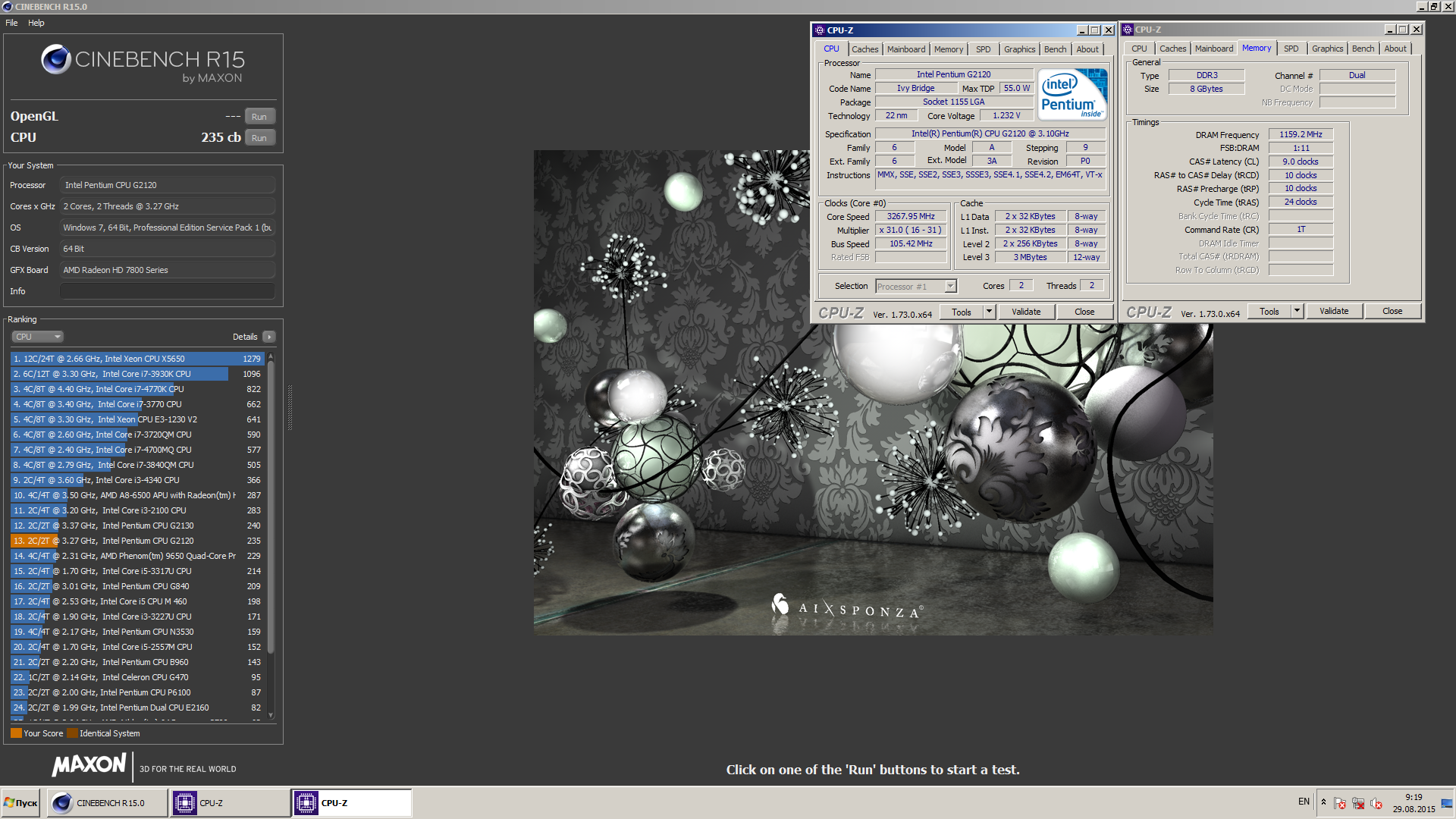Open the Tools dropdown arrow in CPU-Z CPU window
Image resolution: width=1456 pixels, height=819 pixels.
(989, 312)
